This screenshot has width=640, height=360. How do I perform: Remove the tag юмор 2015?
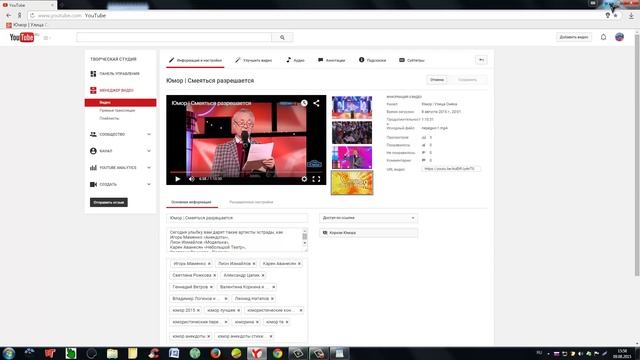[198, 311]
